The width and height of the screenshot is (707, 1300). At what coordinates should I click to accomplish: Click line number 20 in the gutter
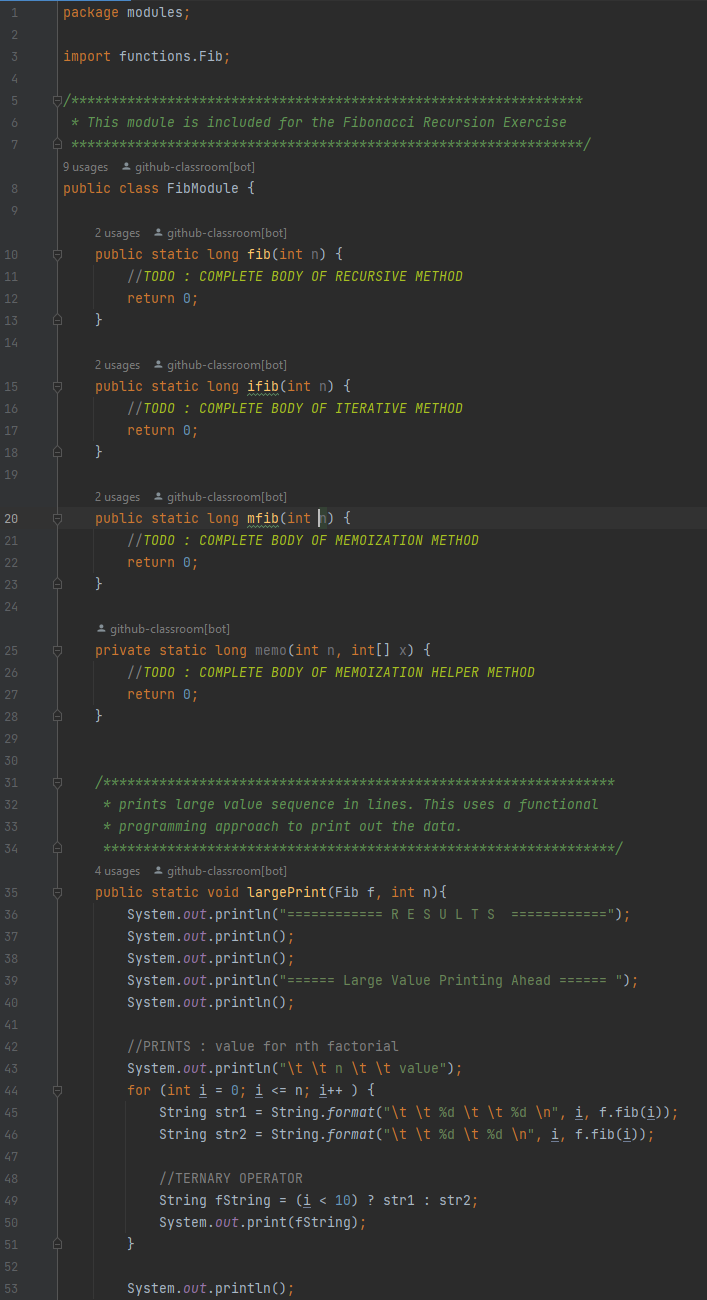[11, 518]
